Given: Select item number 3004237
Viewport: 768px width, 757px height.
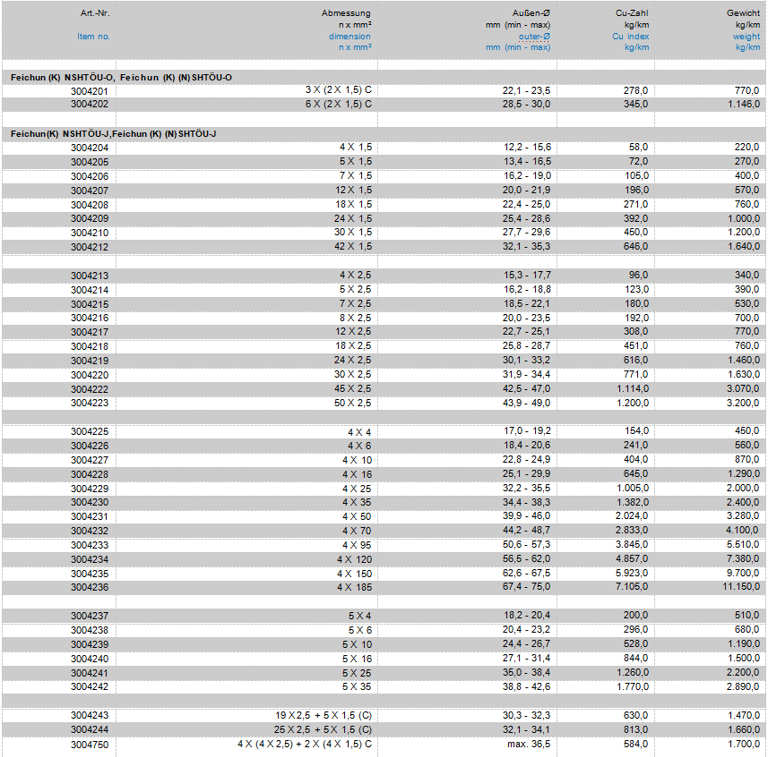Looking at the screenshot, I should (x=89, y=616).
